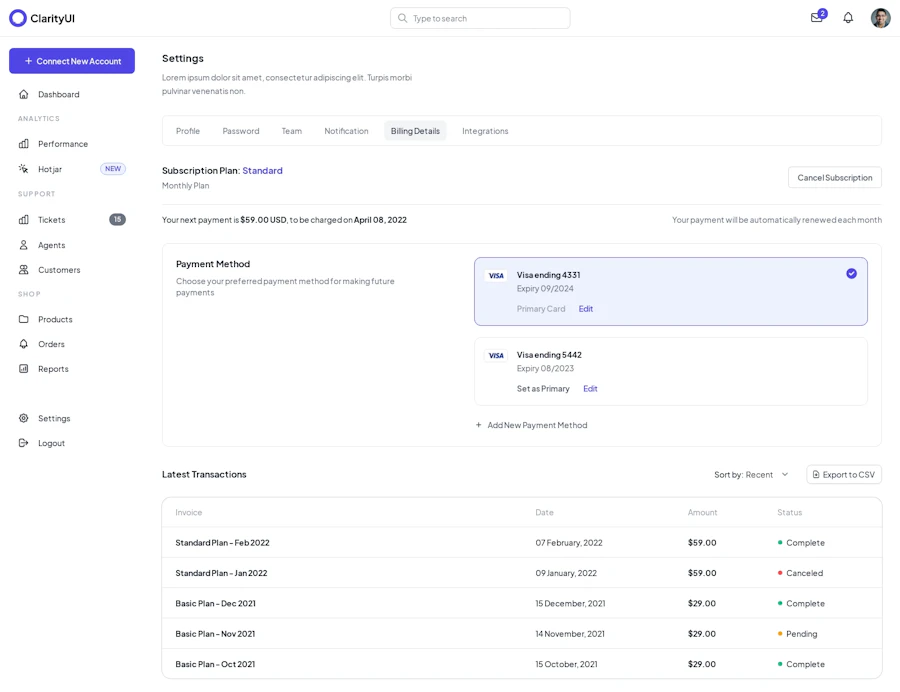Click the 15 badge on Tickets
The height and width of the screenshot is (692, 900).
point(117,219)
